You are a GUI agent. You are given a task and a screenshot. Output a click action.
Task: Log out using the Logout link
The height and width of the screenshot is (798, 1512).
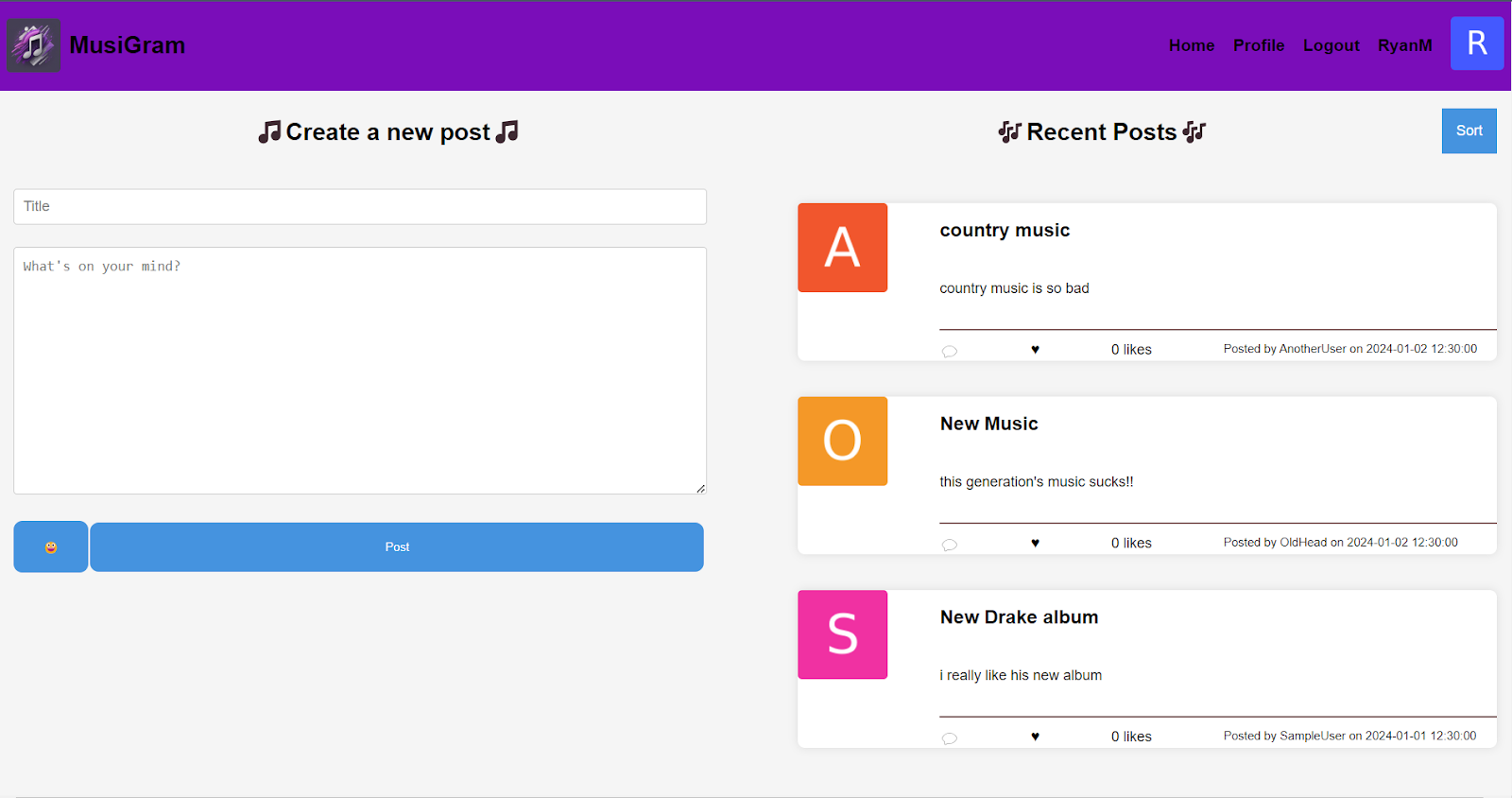(x=1331, y=45)
